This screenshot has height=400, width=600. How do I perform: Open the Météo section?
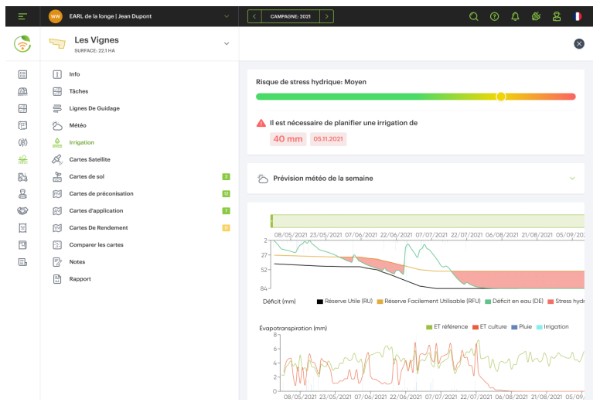pos(78,125)
